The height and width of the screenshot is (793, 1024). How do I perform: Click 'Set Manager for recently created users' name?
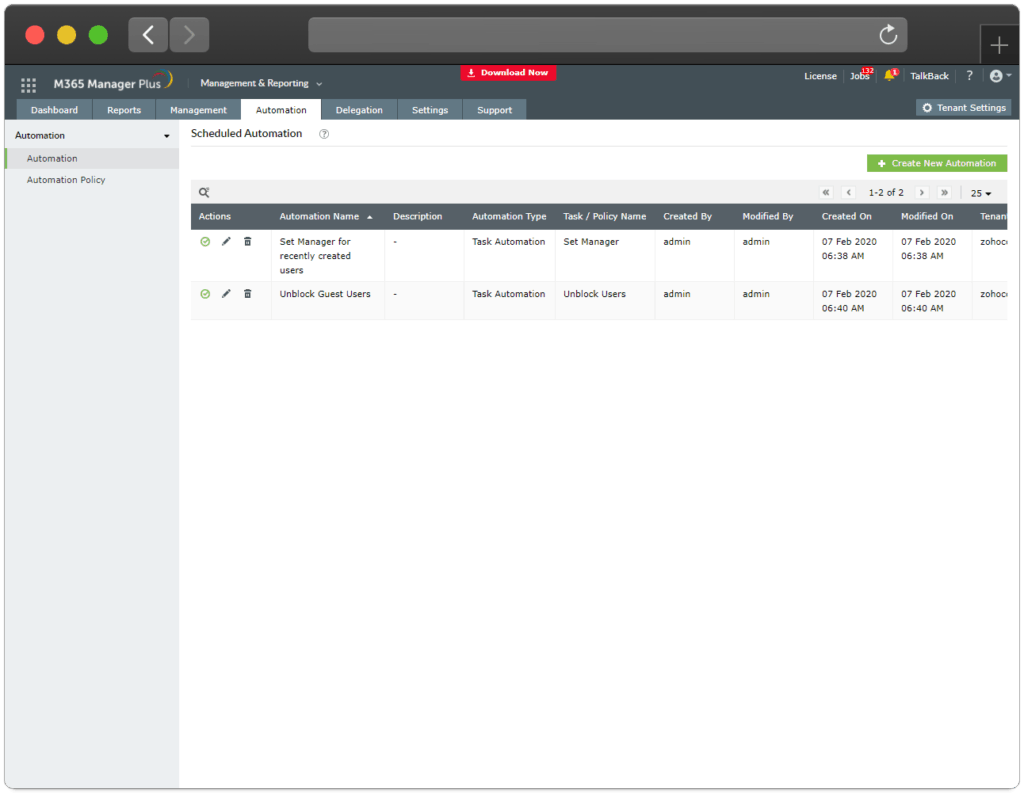315,256
